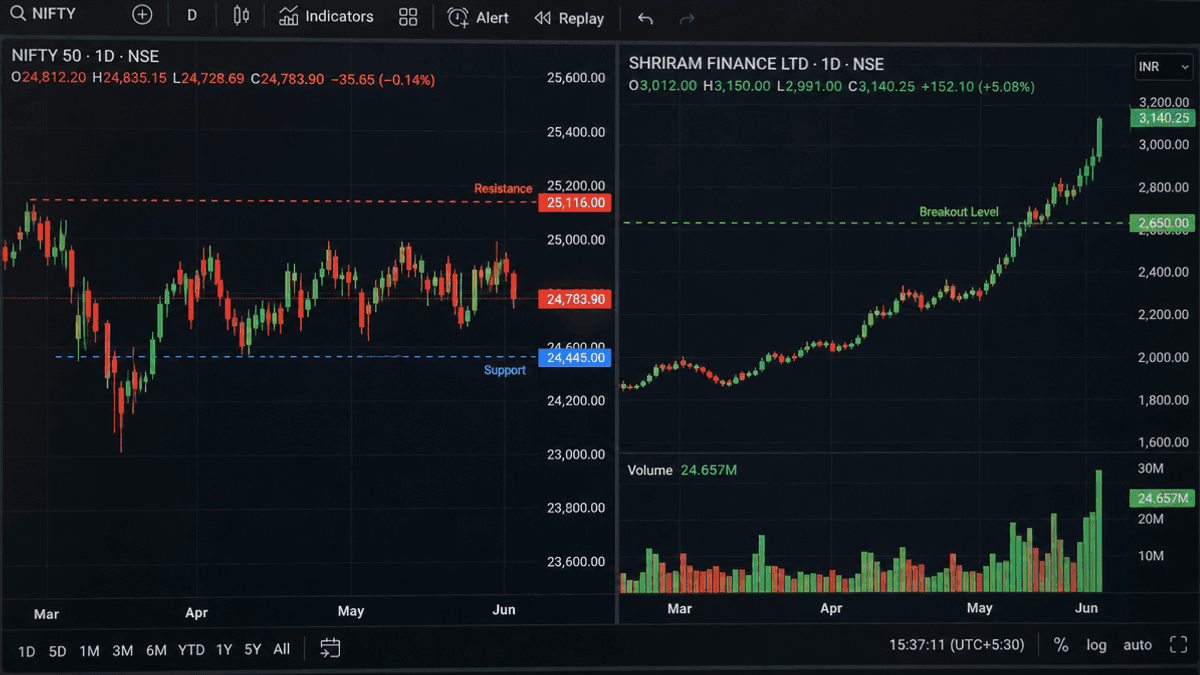Select the 1Y time range
1200x675 pixels.
[224, 650]
